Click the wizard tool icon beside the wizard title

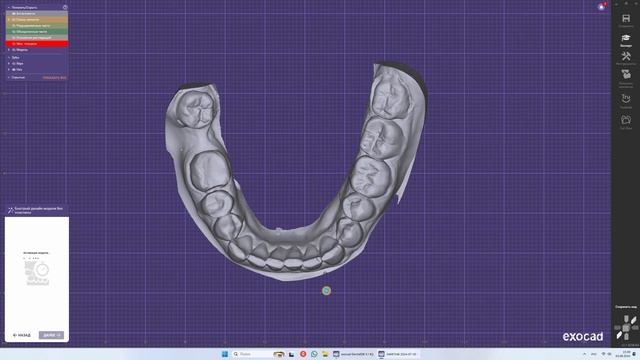pyautogui.click(x=11, y=211)
